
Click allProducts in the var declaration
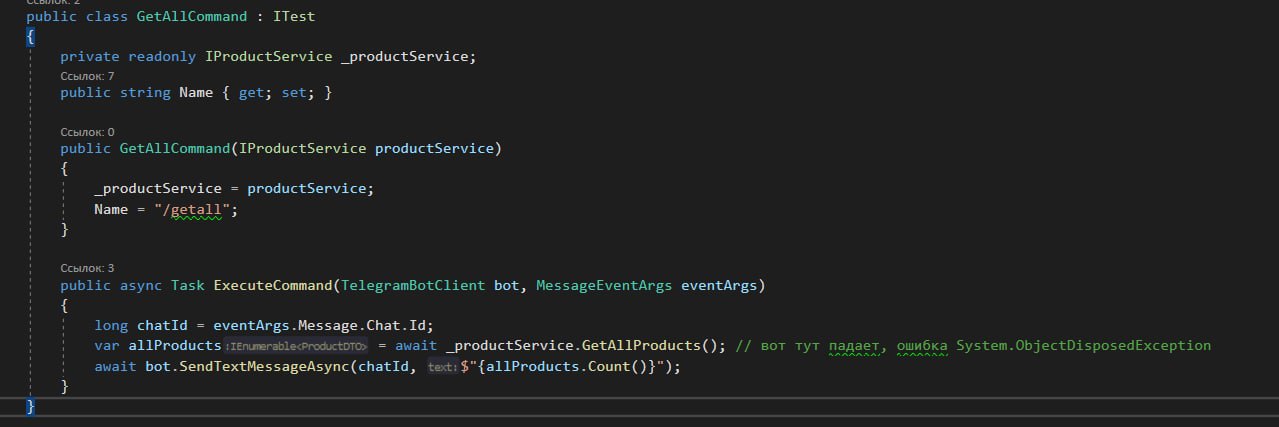pos(175,346)
